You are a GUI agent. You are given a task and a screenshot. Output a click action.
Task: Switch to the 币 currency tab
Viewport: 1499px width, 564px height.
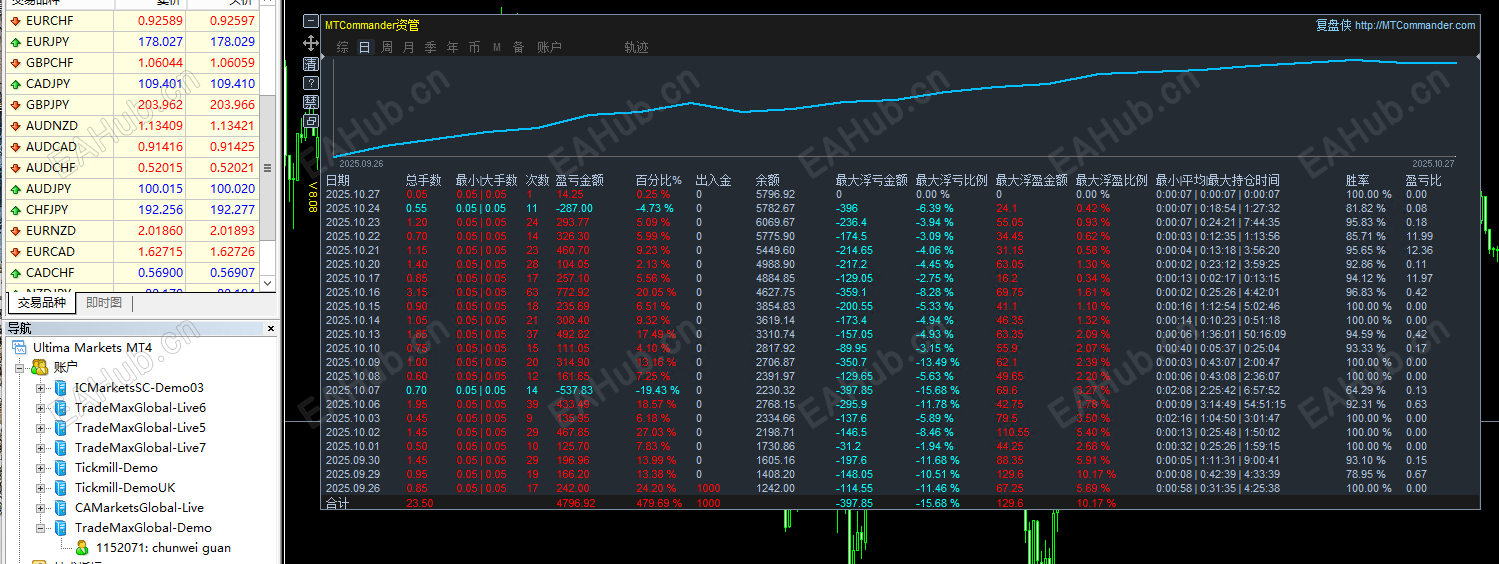click(475, 47)
